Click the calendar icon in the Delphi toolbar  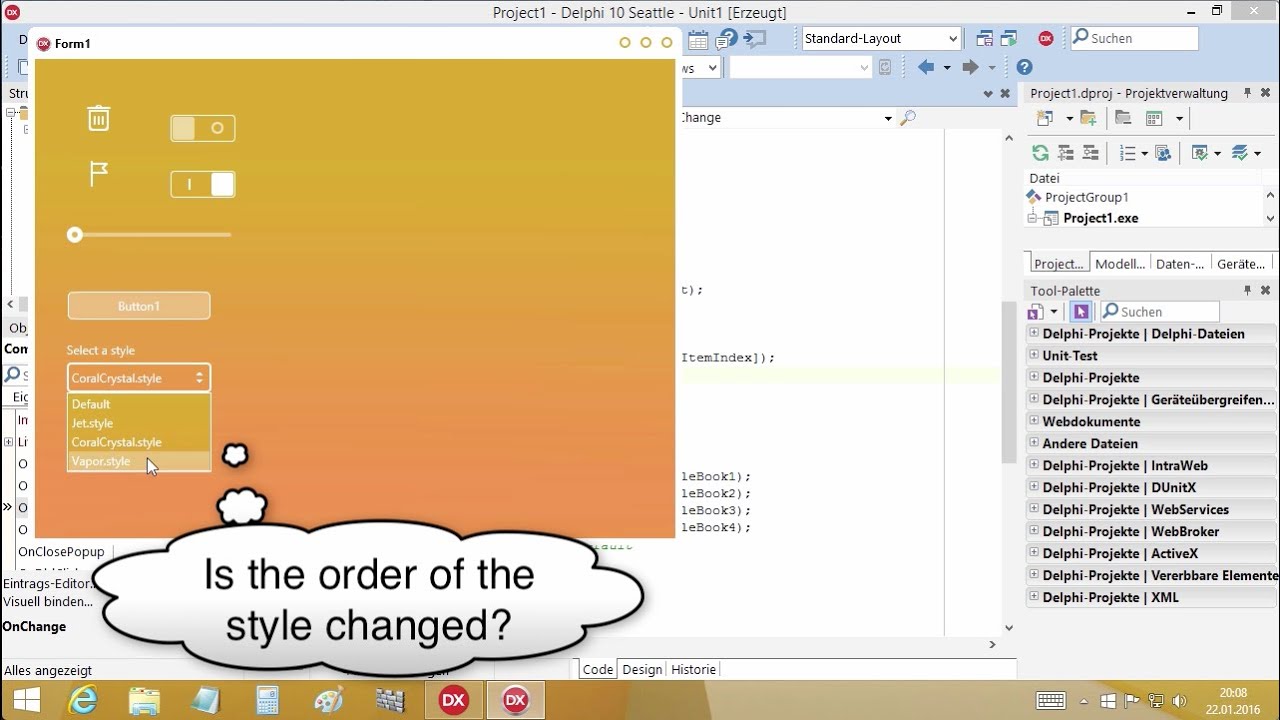point(698,39)
